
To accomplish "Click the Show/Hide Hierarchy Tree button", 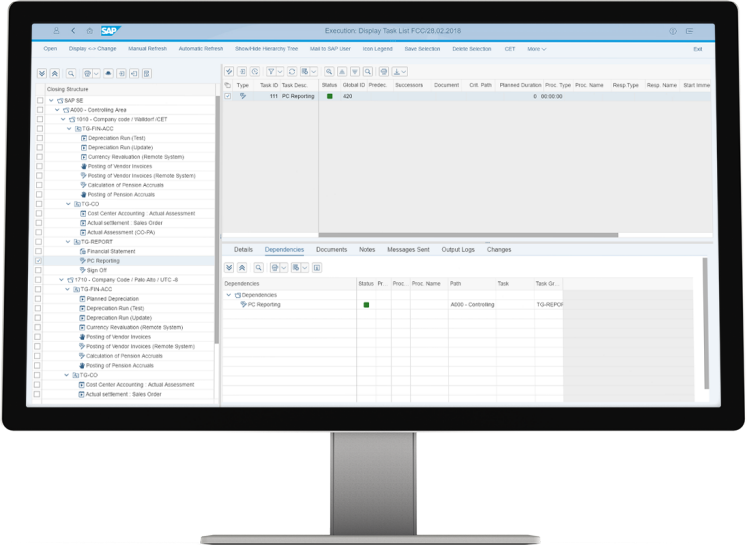I will (266, 48).
